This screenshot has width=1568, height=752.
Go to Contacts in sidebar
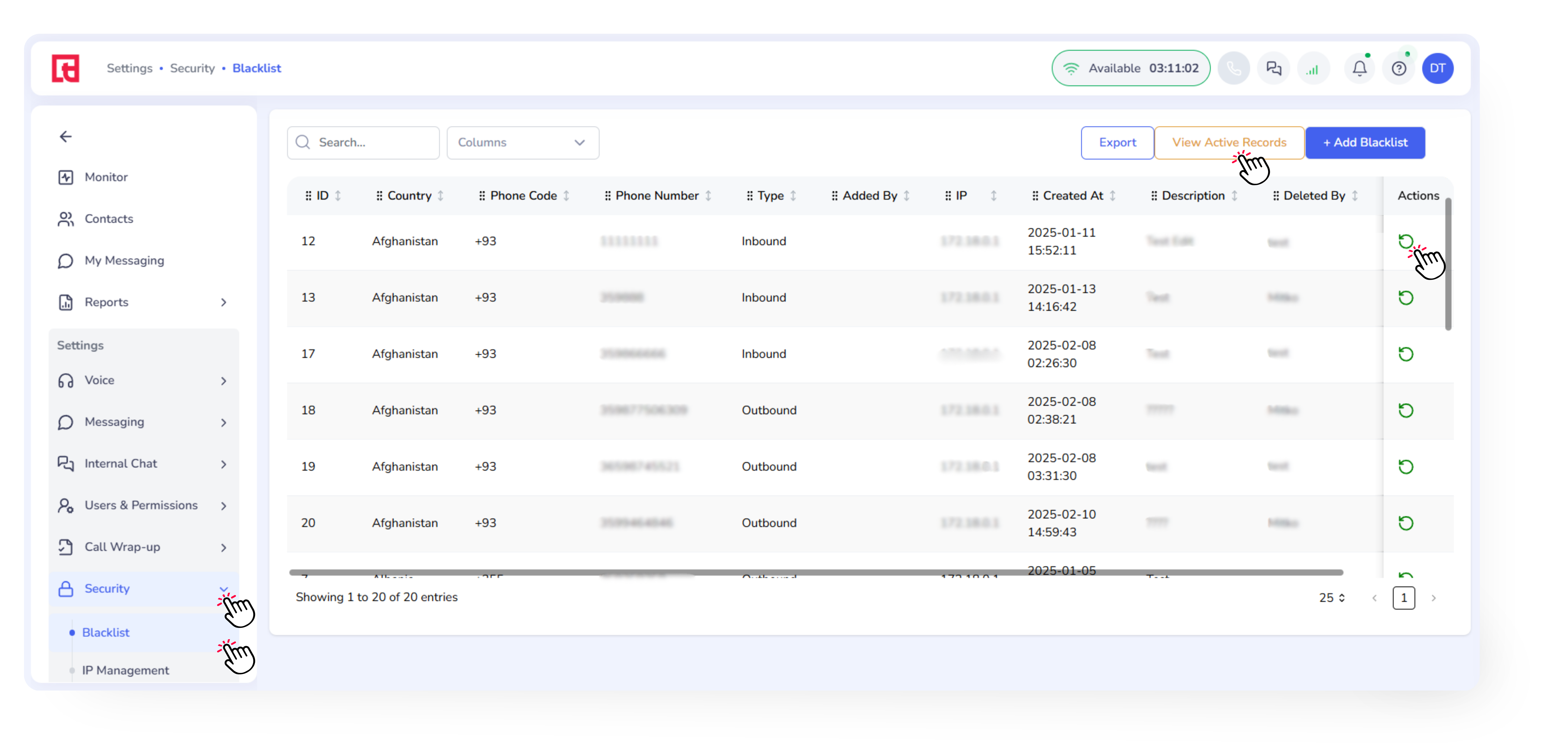pos(108,219)
